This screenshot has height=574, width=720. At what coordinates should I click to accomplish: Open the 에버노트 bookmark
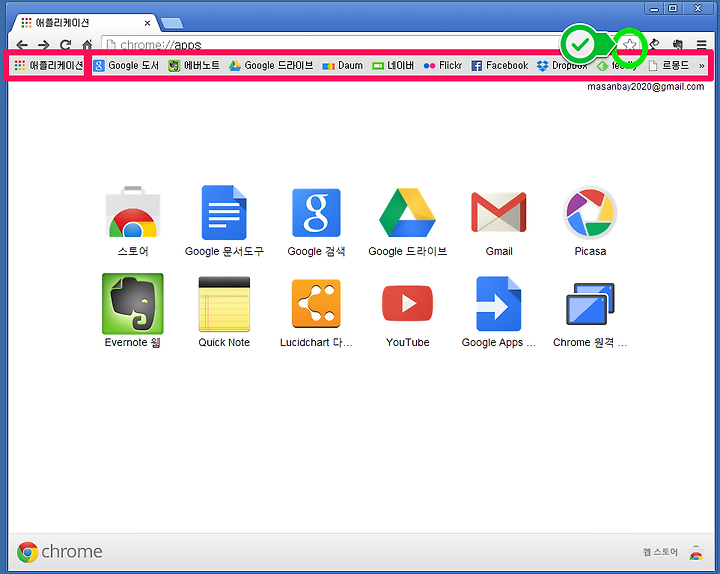click(193, 66)
